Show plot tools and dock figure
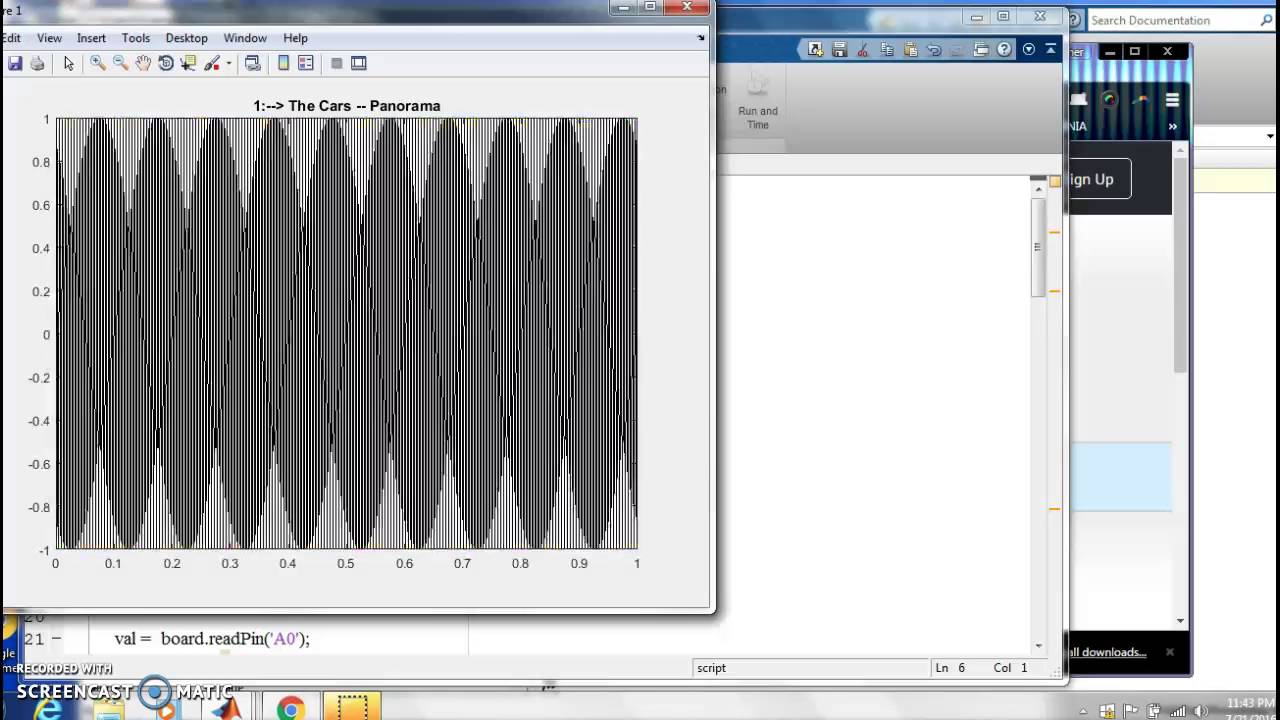Screen dimensions: 1280x720 pos(359,63)
